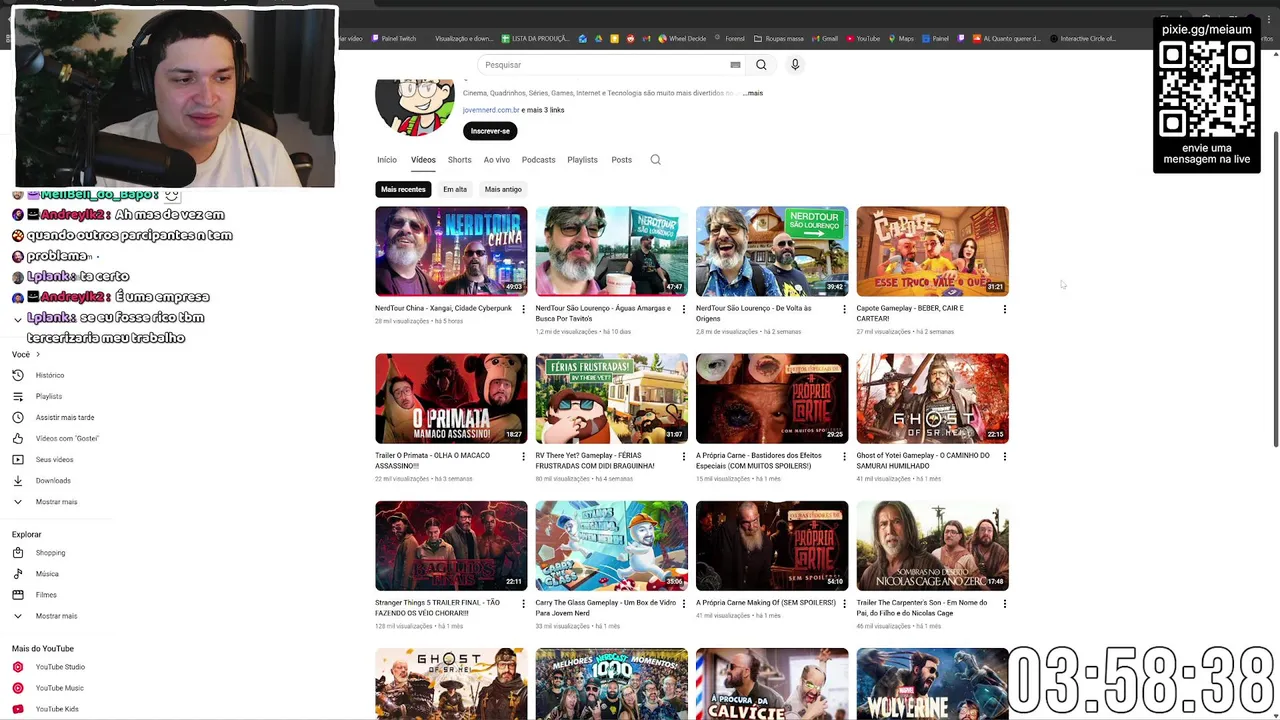Activate voice search microphone icon
Viewport: 1280px width, 720px height.
795,65
